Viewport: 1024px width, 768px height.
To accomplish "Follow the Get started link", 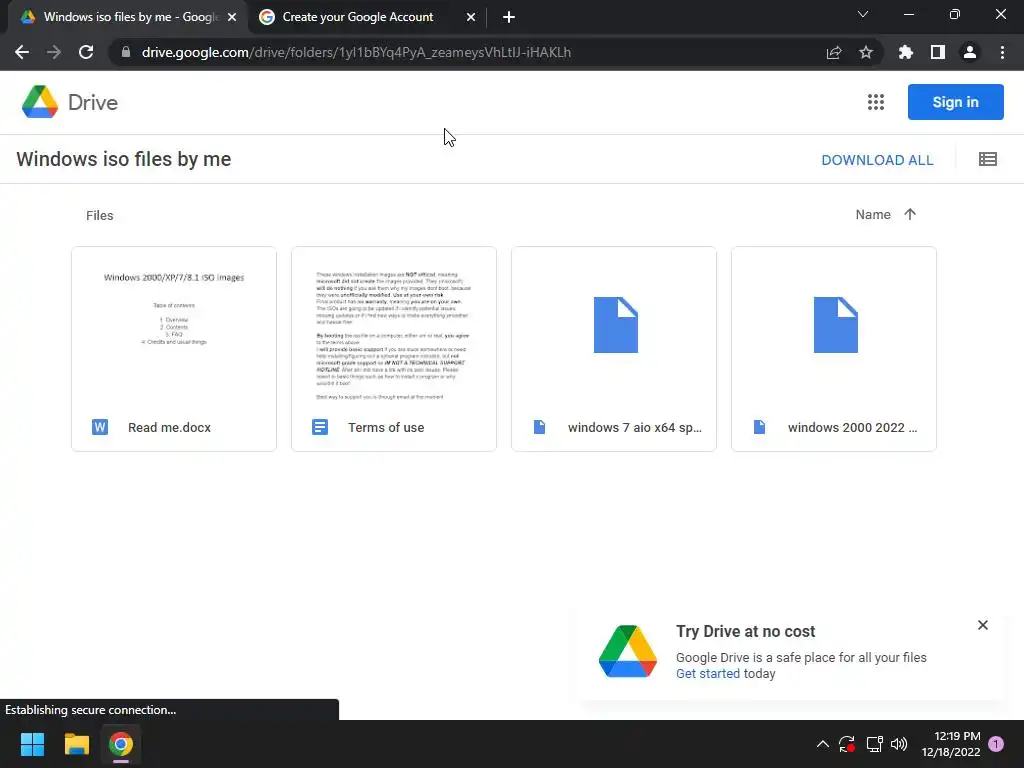I will pyautogui.click(x=708, y=673).
